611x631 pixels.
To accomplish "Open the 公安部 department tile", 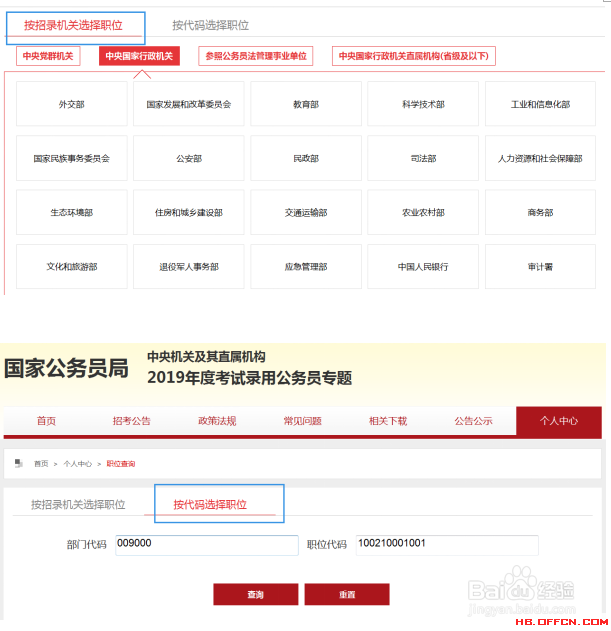I will (189, 158).
